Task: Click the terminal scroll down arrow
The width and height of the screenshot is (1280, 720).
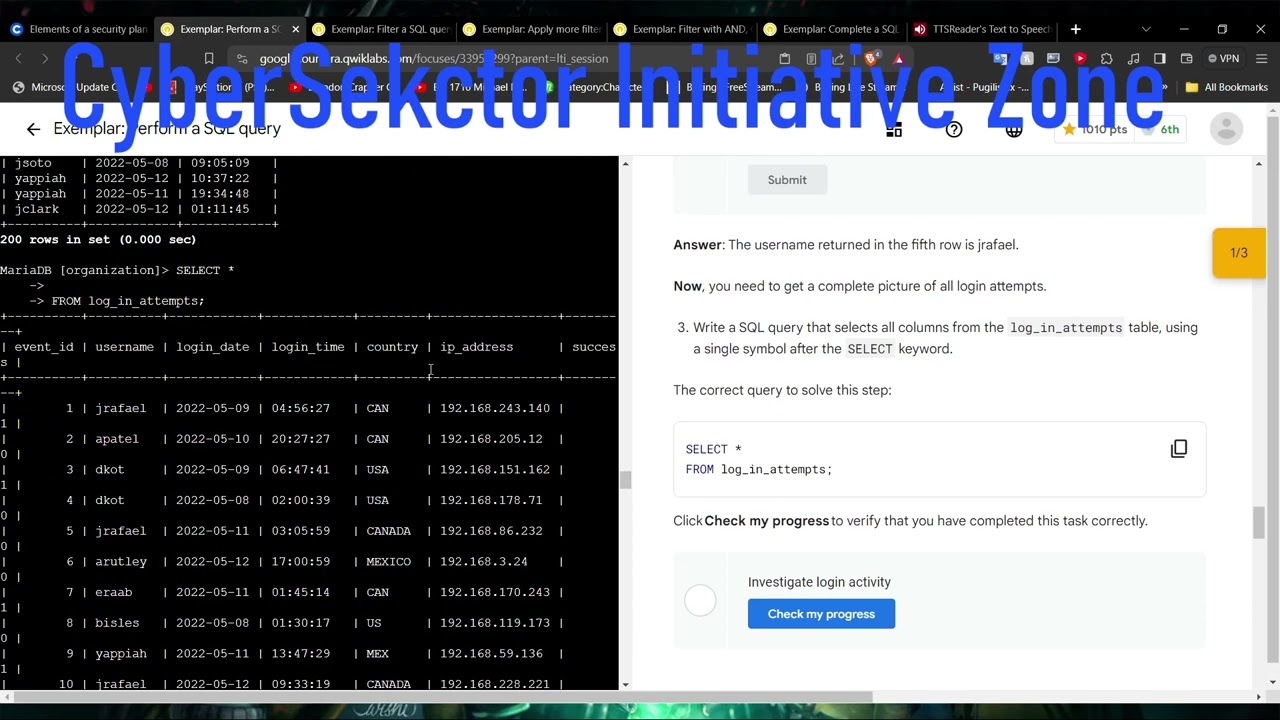Action: click(626, 685)
